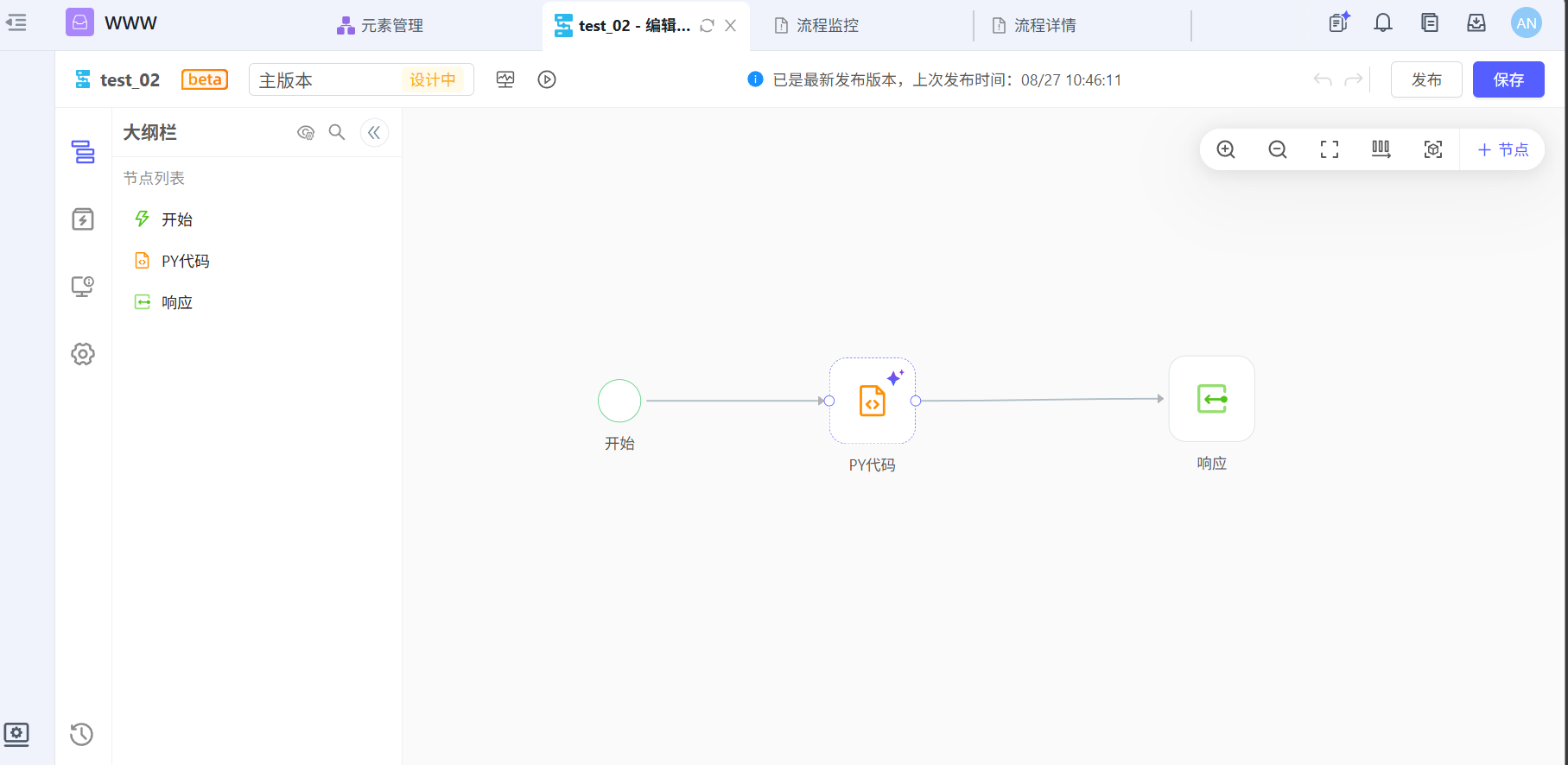Switch to the 元素管理 tab
The width and height of the screenshot is (1568, 765).
pyautogui.click(x=380, y=25)
